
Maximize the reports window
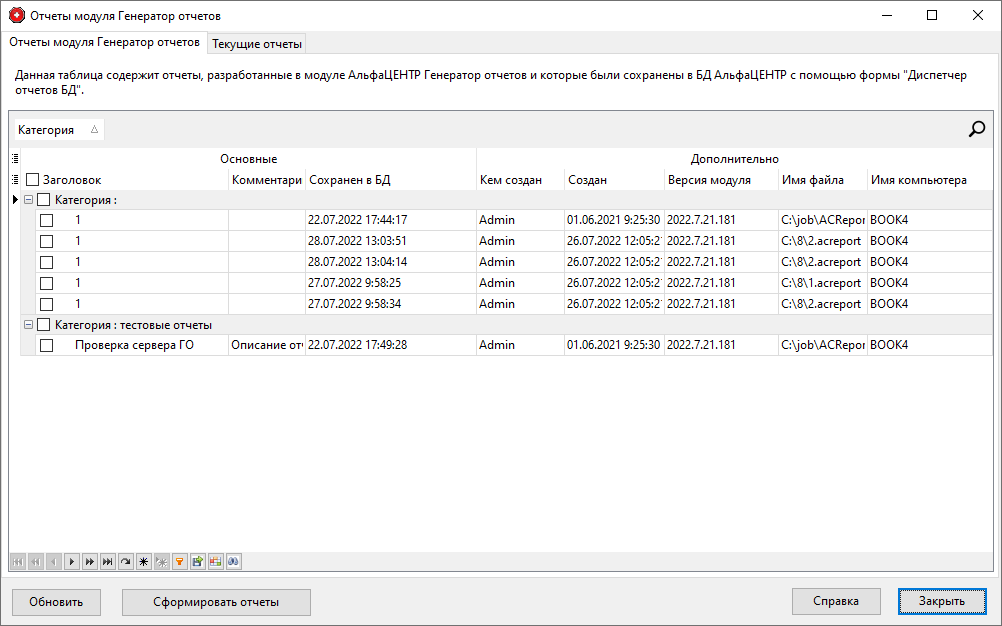tap(932, 15)
